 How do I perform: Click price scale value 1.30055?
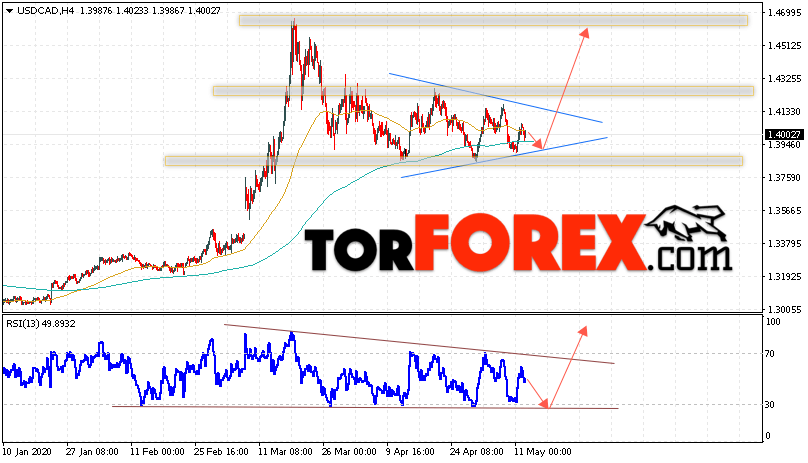click(784, 309)
